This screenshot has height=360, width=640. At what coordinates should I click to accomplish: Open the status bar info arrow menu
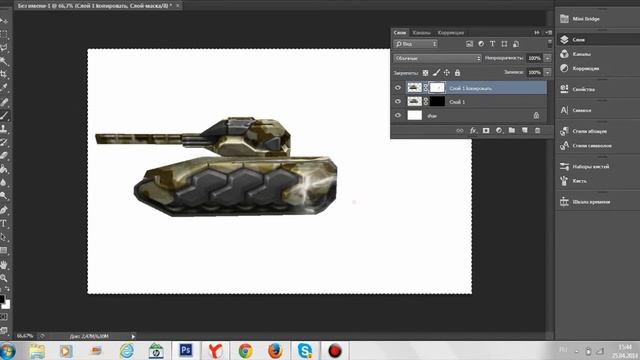(x=133, y=336)
